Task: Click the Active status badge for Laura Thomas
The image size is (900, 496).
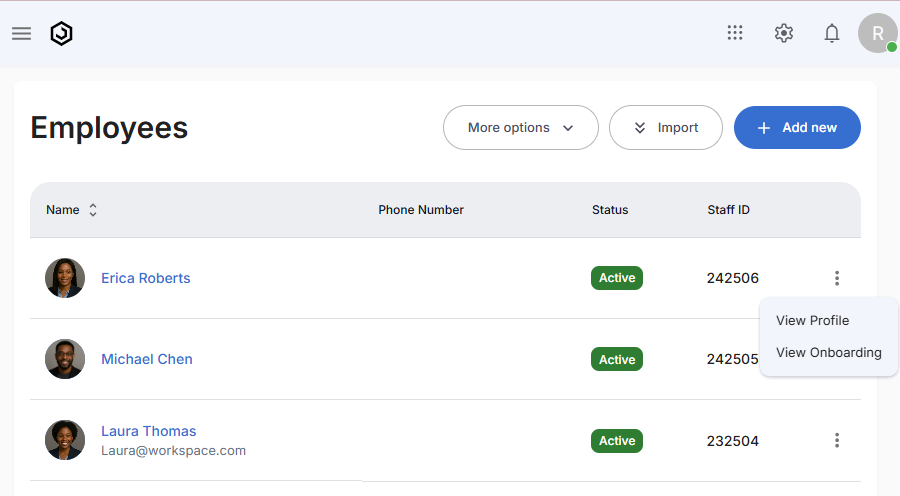Action: pos(617,441)
